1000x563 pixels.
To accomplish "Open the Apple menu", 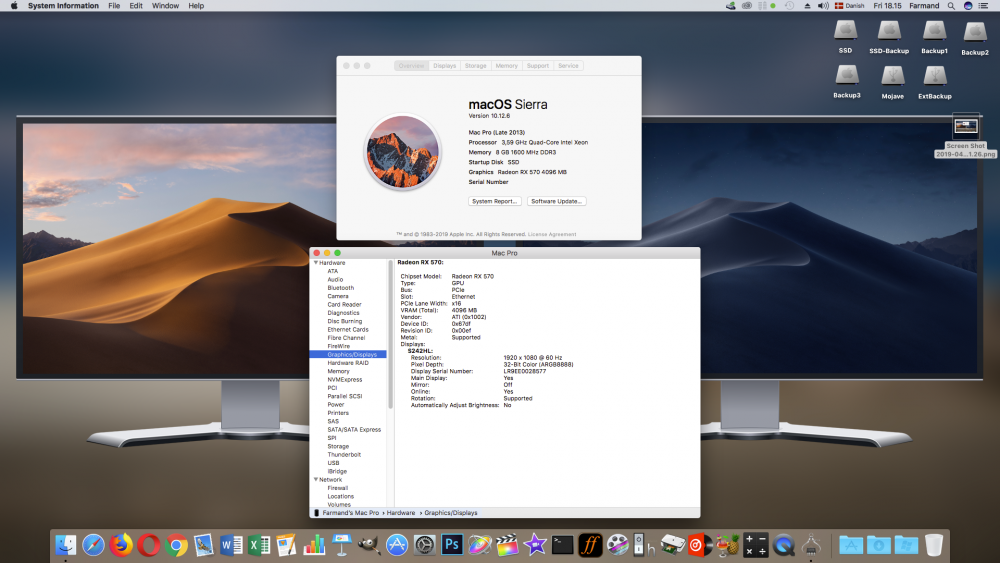I will (14, 6).
